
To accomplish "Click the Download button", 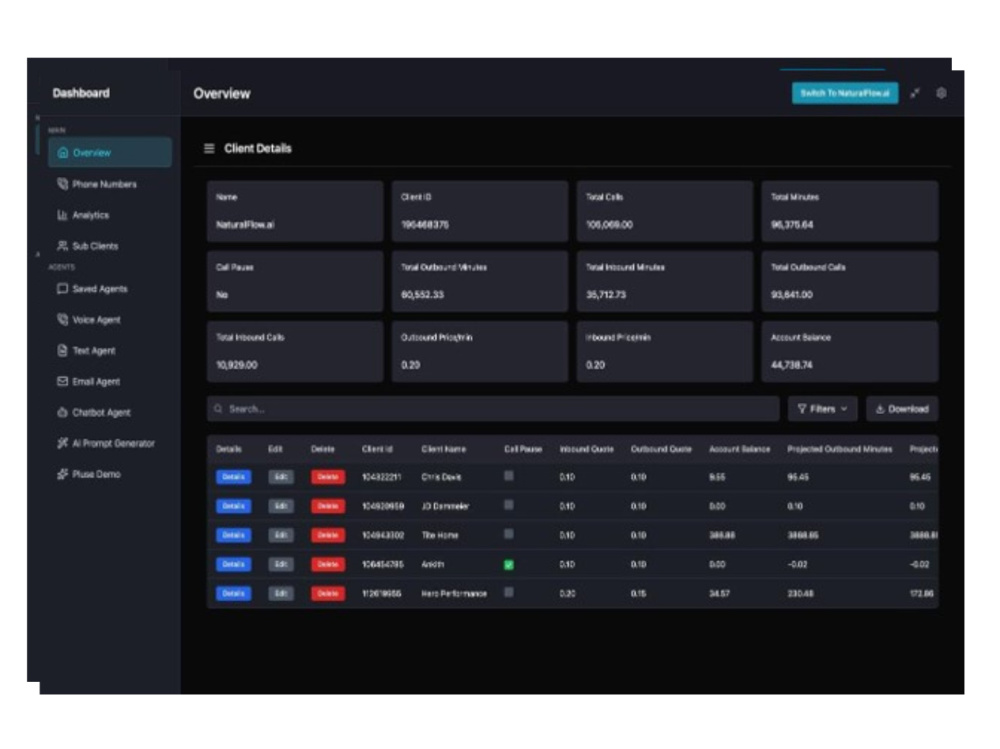I will point(902,409).
